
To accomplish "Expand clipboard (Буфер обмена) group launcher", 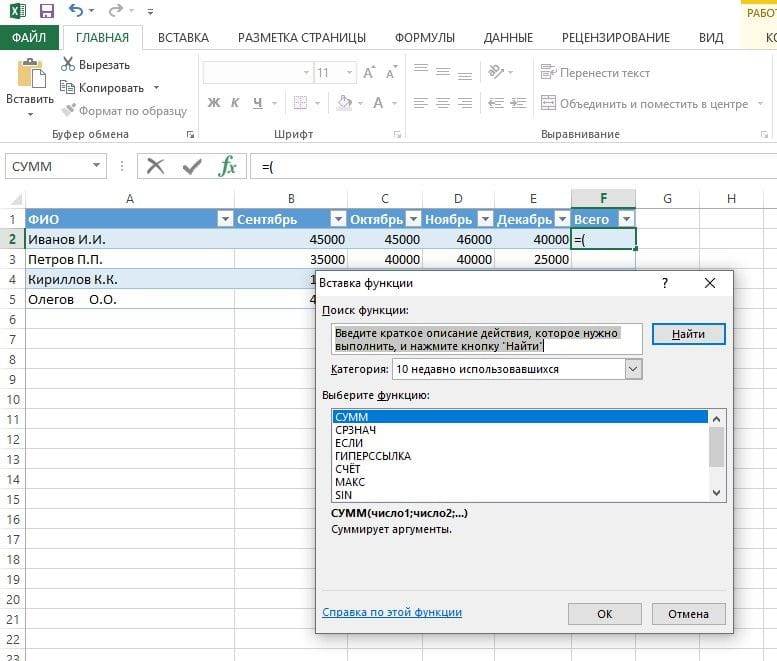I will pos(190,134).
